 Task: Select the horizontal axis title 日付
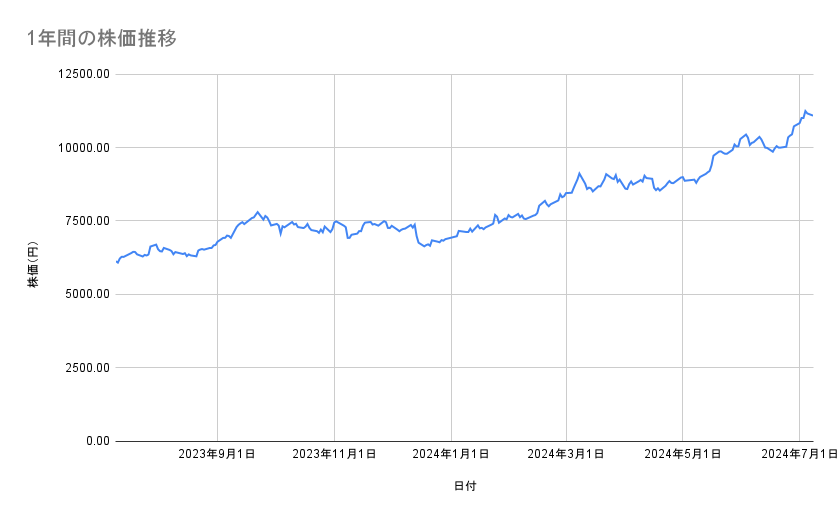(x=465, y=486)
